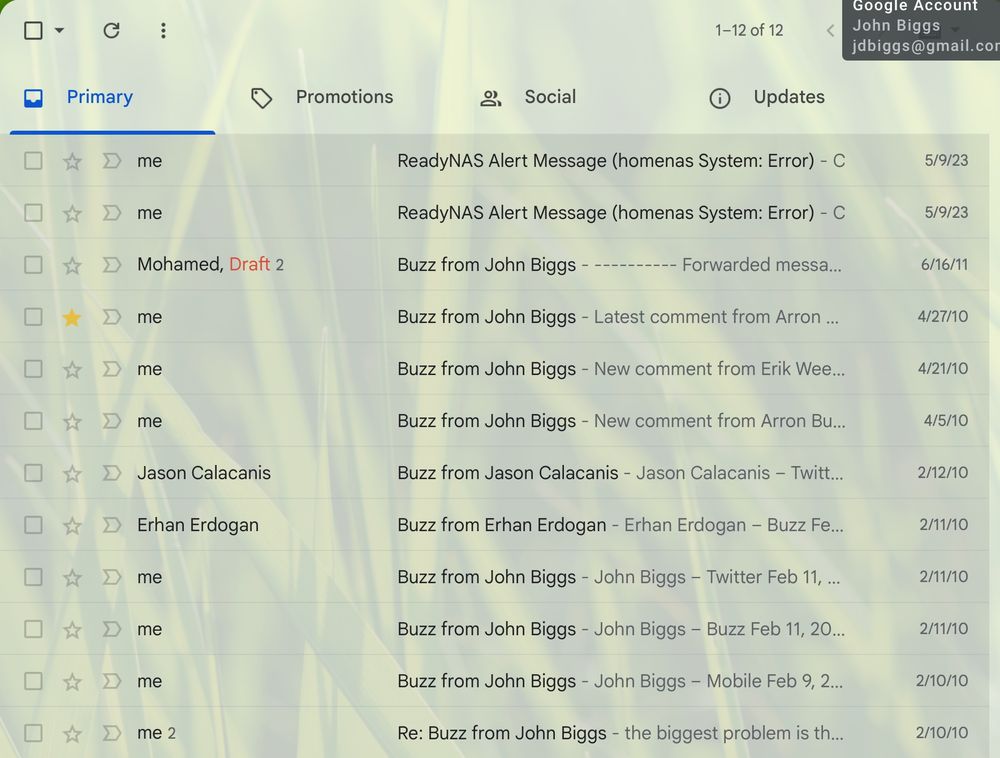Screen dimensions: 1000x758
Task: Mark the 2/10/10 Mobile Feb 9 email important
Action: coord(112,681)
